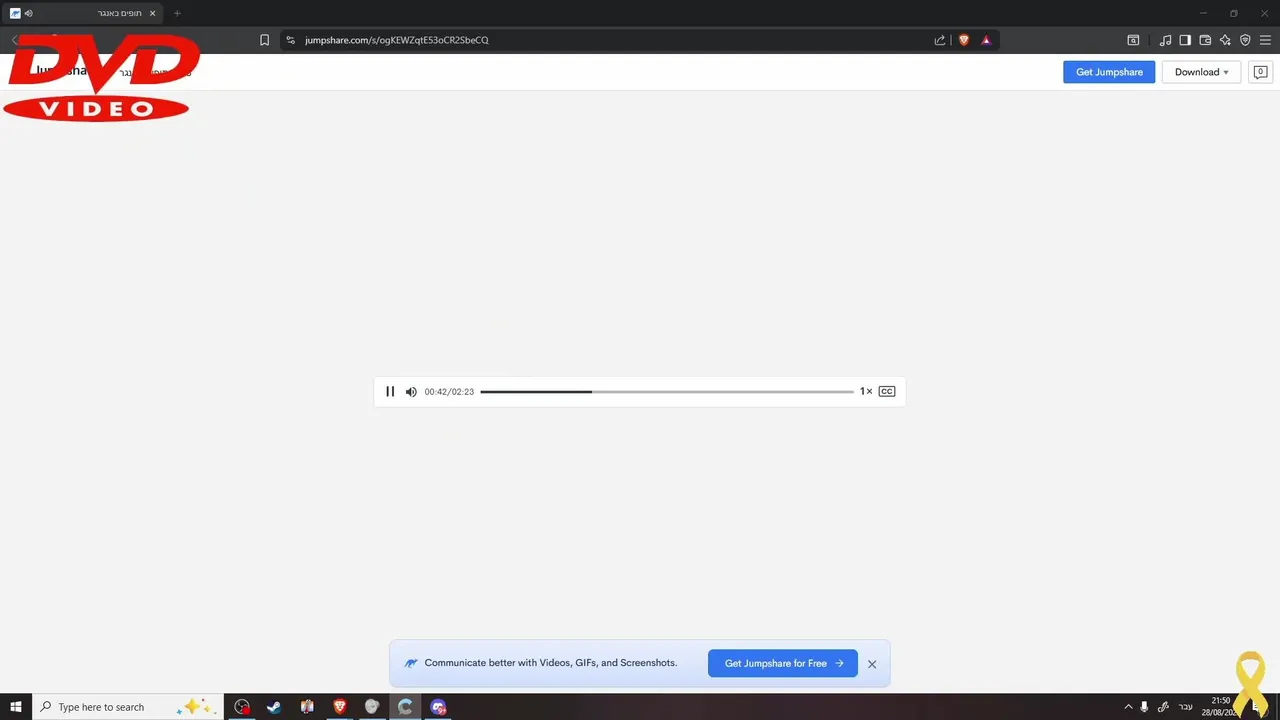The image size is (1280, 720).
Task: Switch the עבר keyboard language
Action: coord(1185,707)
